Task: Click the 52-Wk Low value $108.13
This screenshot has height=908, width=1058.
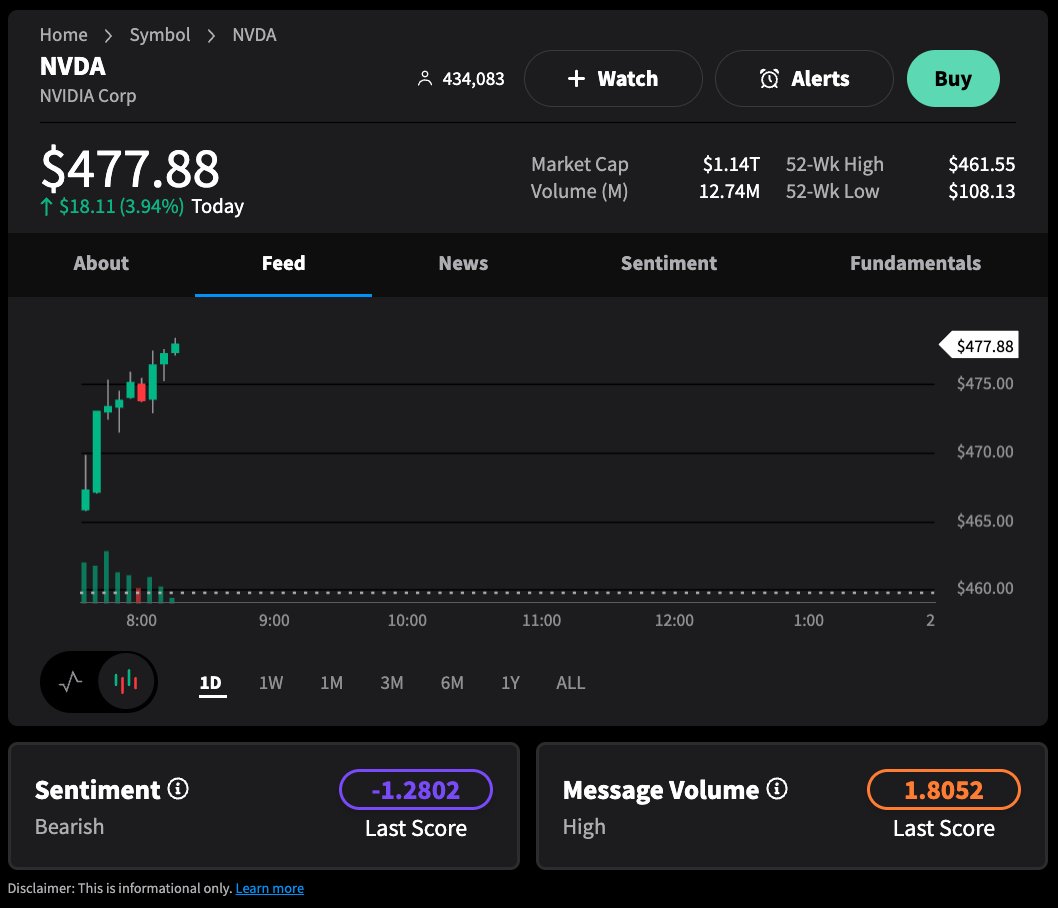Action: click(982, 192)
